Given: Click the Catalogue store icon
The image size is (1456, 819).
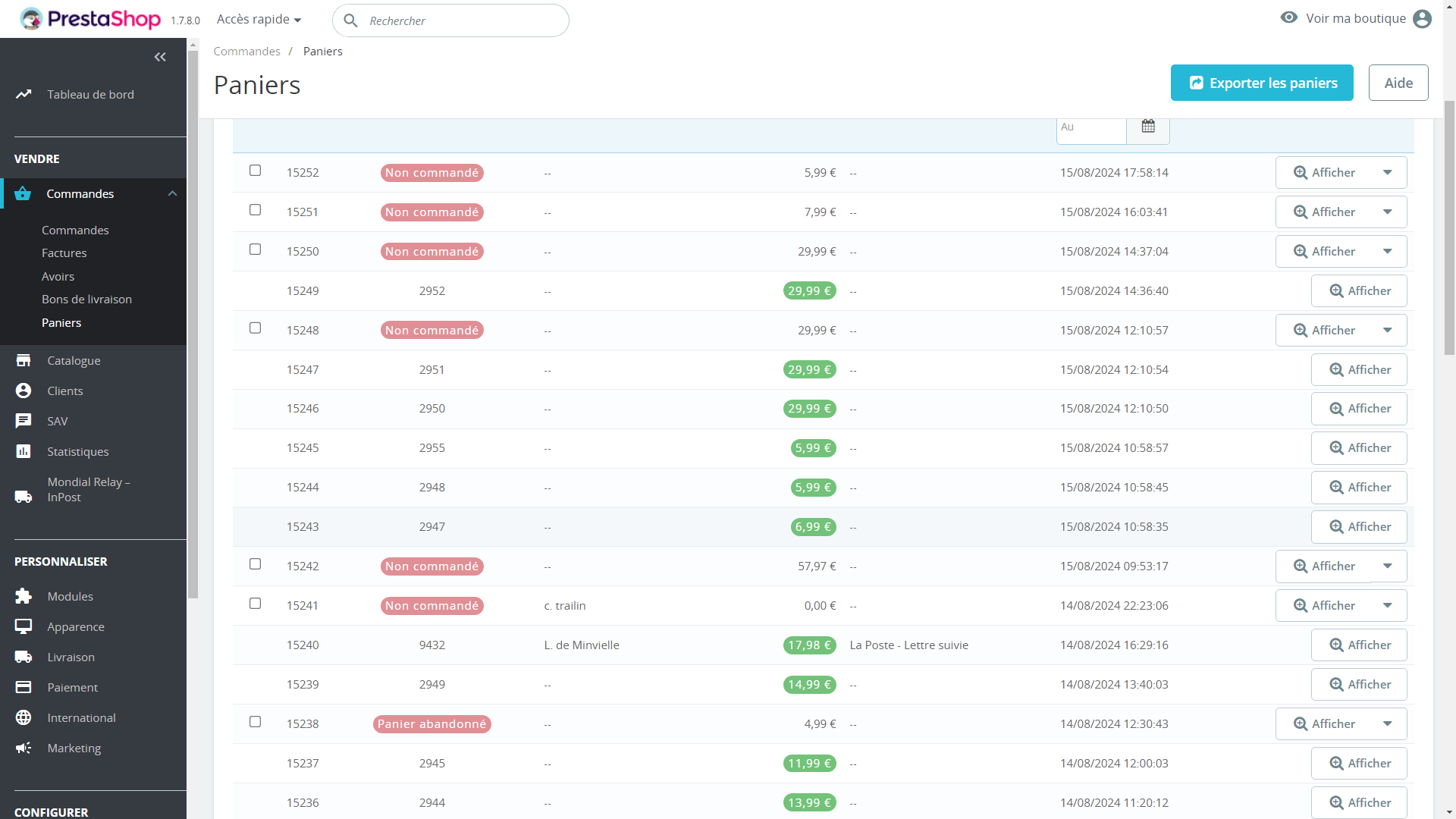Looking at the screenshot, I should (x=24, y=361).
